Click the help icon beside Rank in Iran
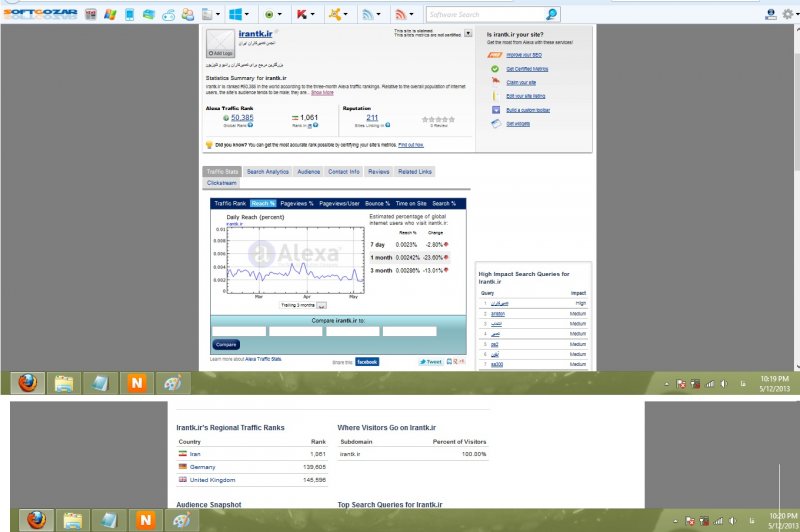Viewport: 800px width, 532px height. coord(316,125)
